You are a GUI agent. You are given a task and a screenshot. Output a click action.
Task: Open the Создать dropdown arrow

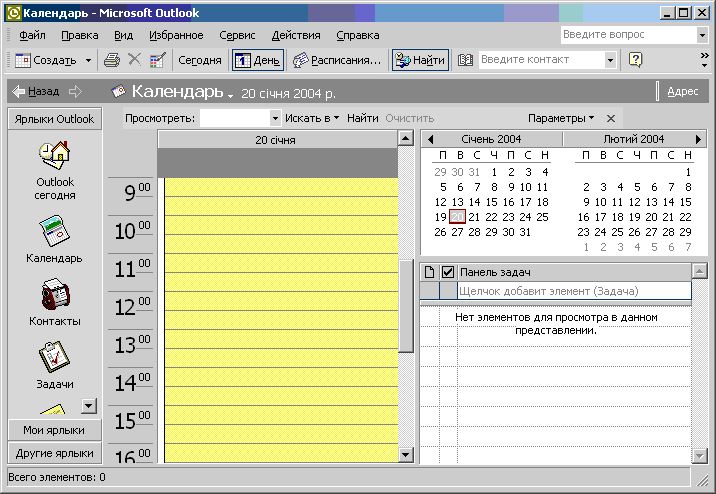[89, 60]
